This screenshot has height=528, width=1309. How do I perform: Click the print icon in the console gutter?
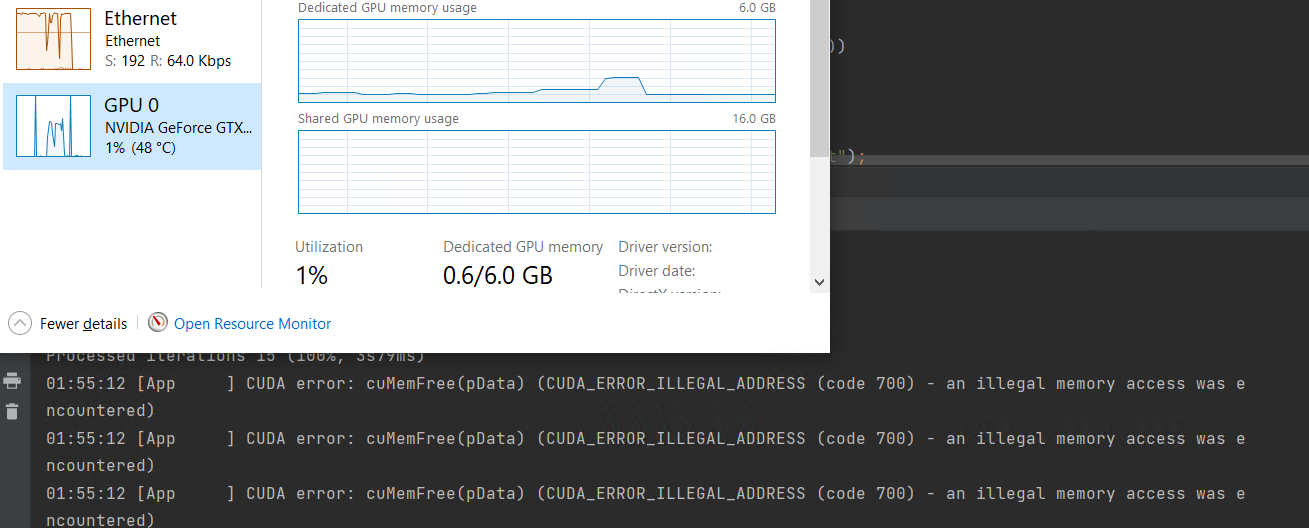(12, 381)
